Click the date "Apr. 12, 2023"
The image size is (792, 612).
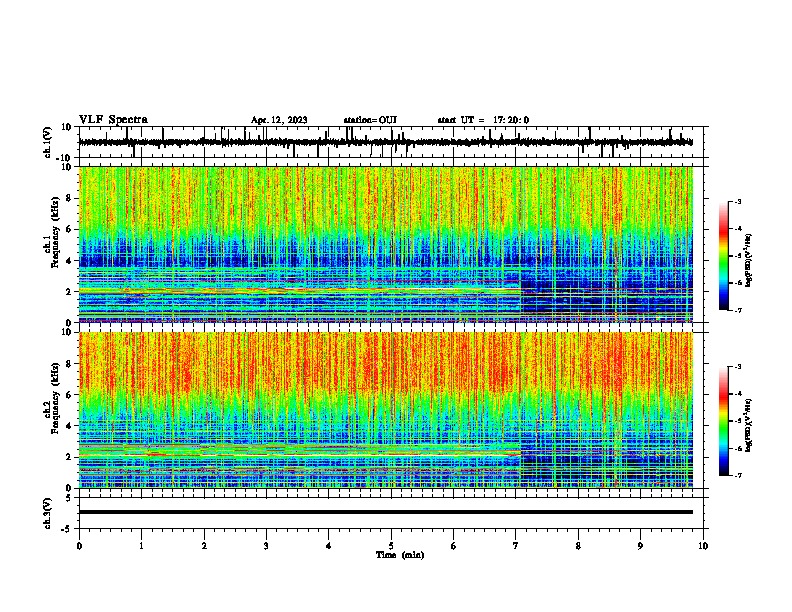[x=279, y=120]
